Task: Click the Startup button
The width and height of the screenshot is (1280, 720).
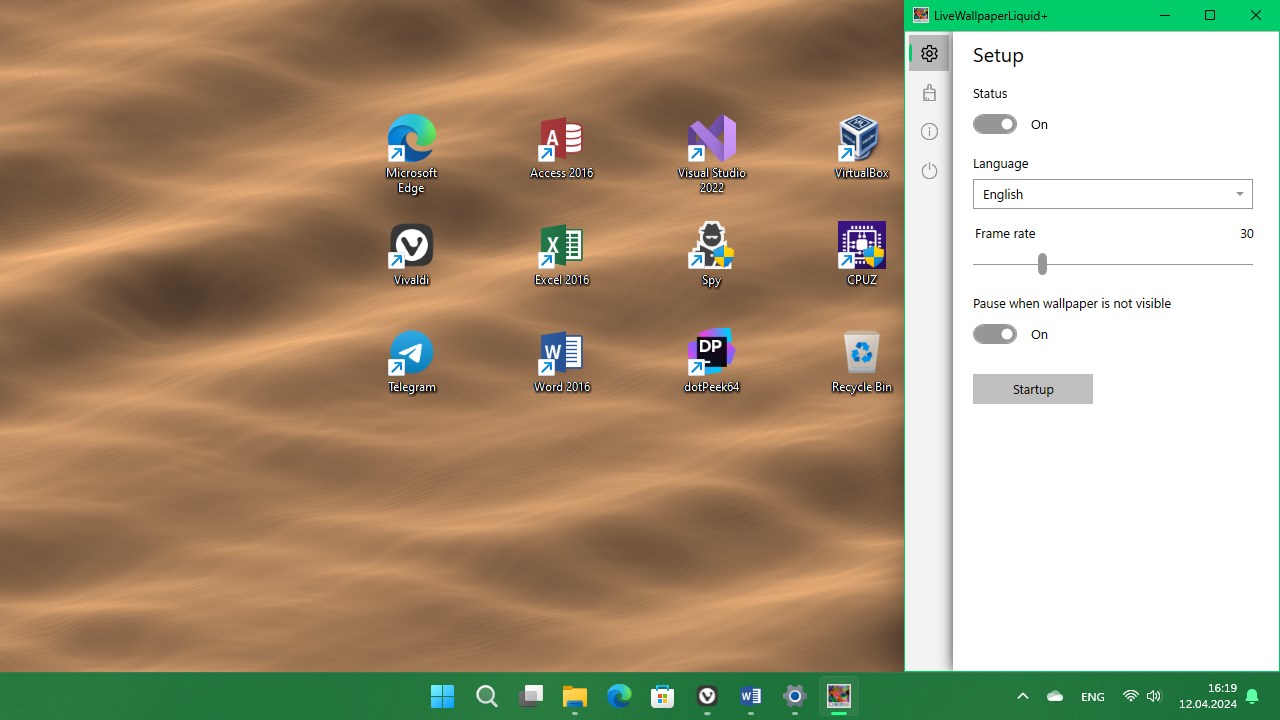Action: [x=1033, y=389]
